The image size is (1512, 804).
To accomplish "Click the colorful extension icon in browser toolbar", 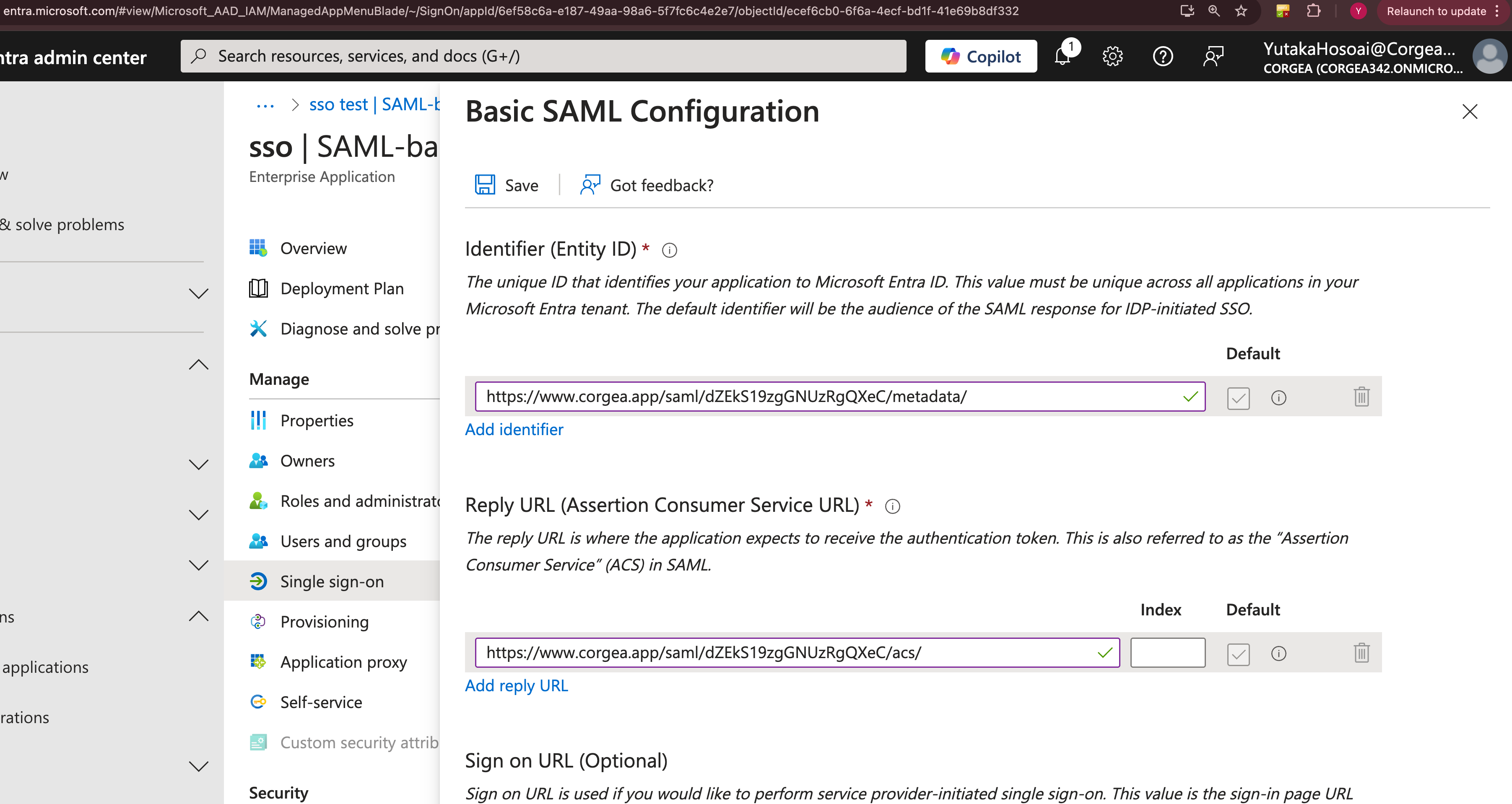I will coord(1283,11).
